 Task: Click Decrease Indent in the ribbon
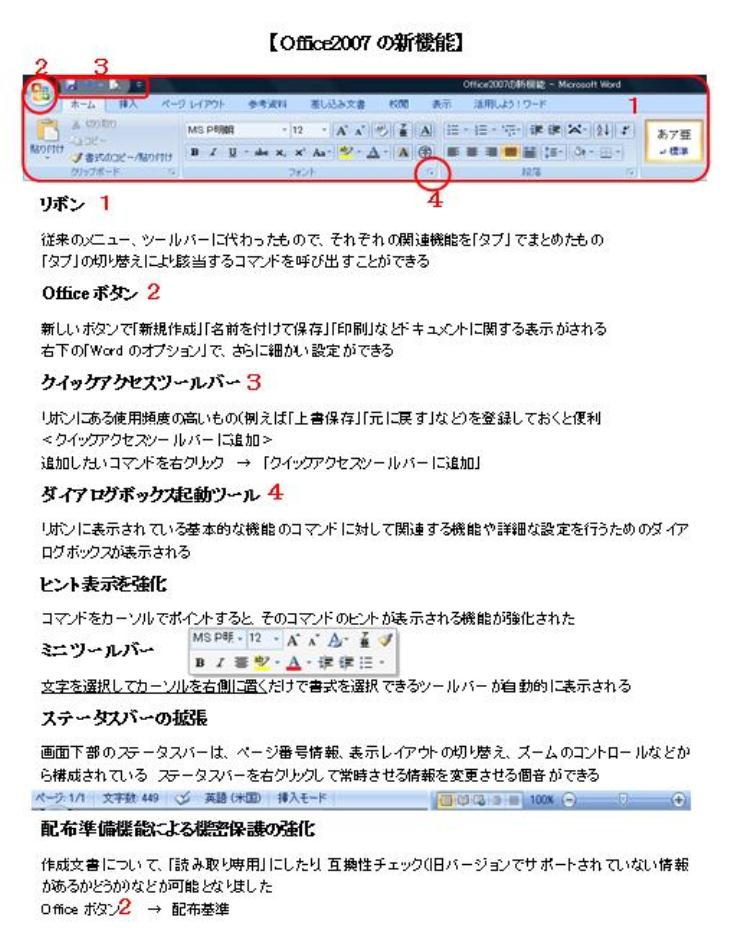(536, 130)
